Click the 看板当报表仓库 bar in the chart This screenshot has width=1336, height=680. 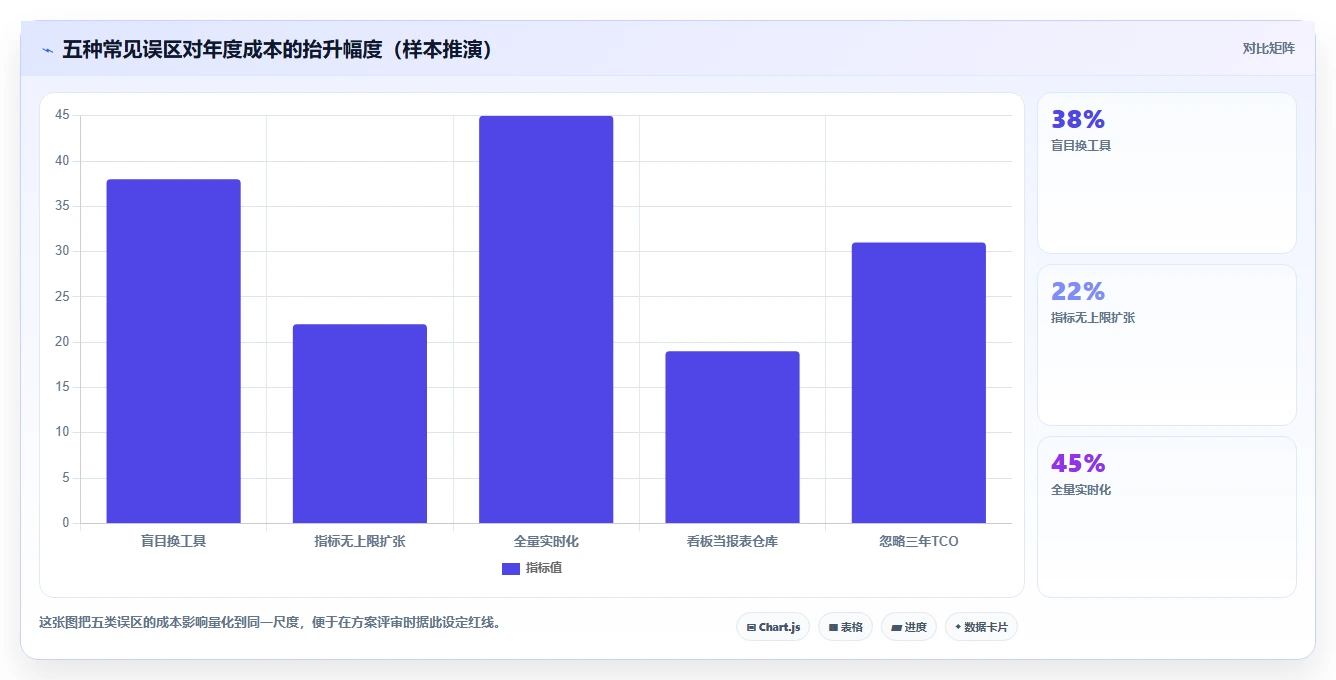732,437
